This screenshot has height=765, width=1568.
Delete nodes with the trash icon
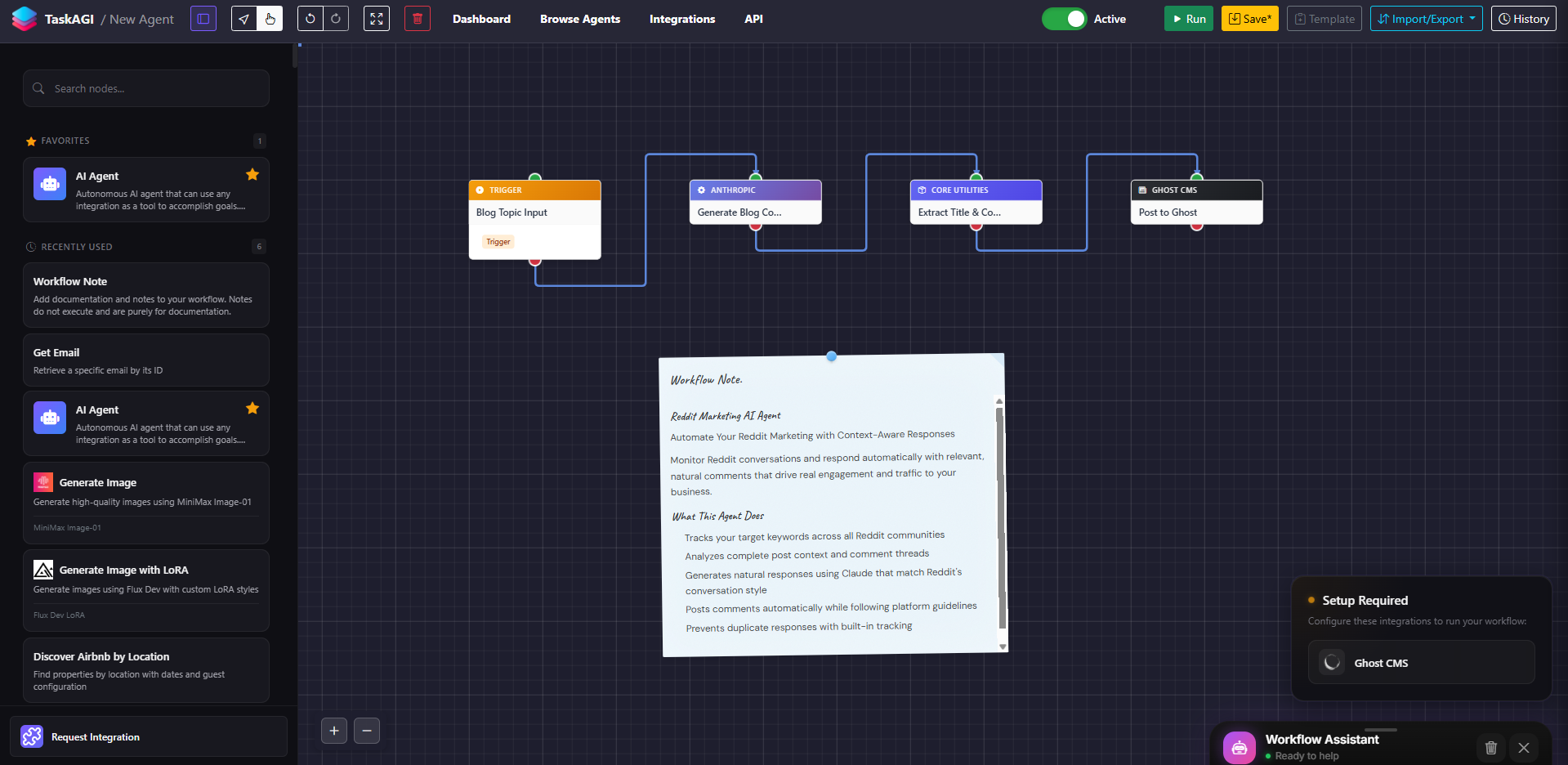click(417, 18)
